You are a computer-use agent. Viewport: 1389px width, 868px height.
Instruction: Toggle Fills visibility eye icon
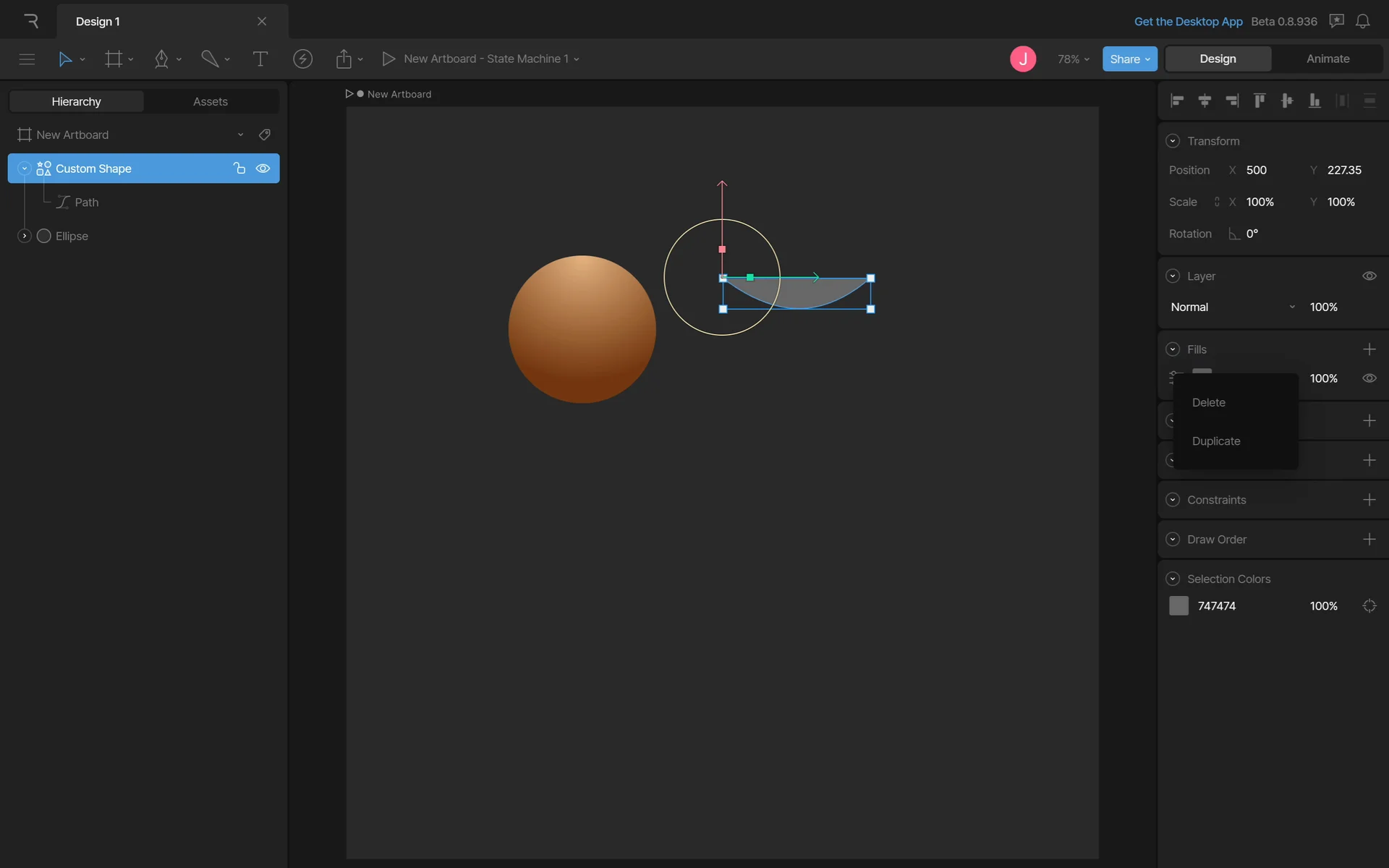1369,378
